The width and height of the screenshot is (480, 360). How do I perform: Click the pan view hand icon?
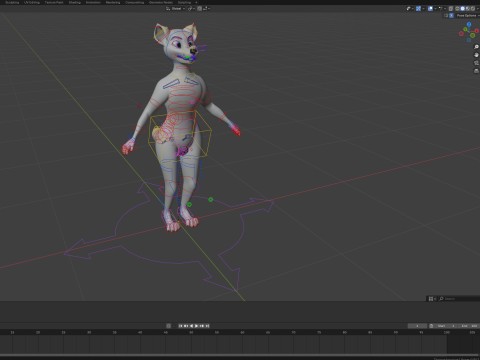click(476, 55)
